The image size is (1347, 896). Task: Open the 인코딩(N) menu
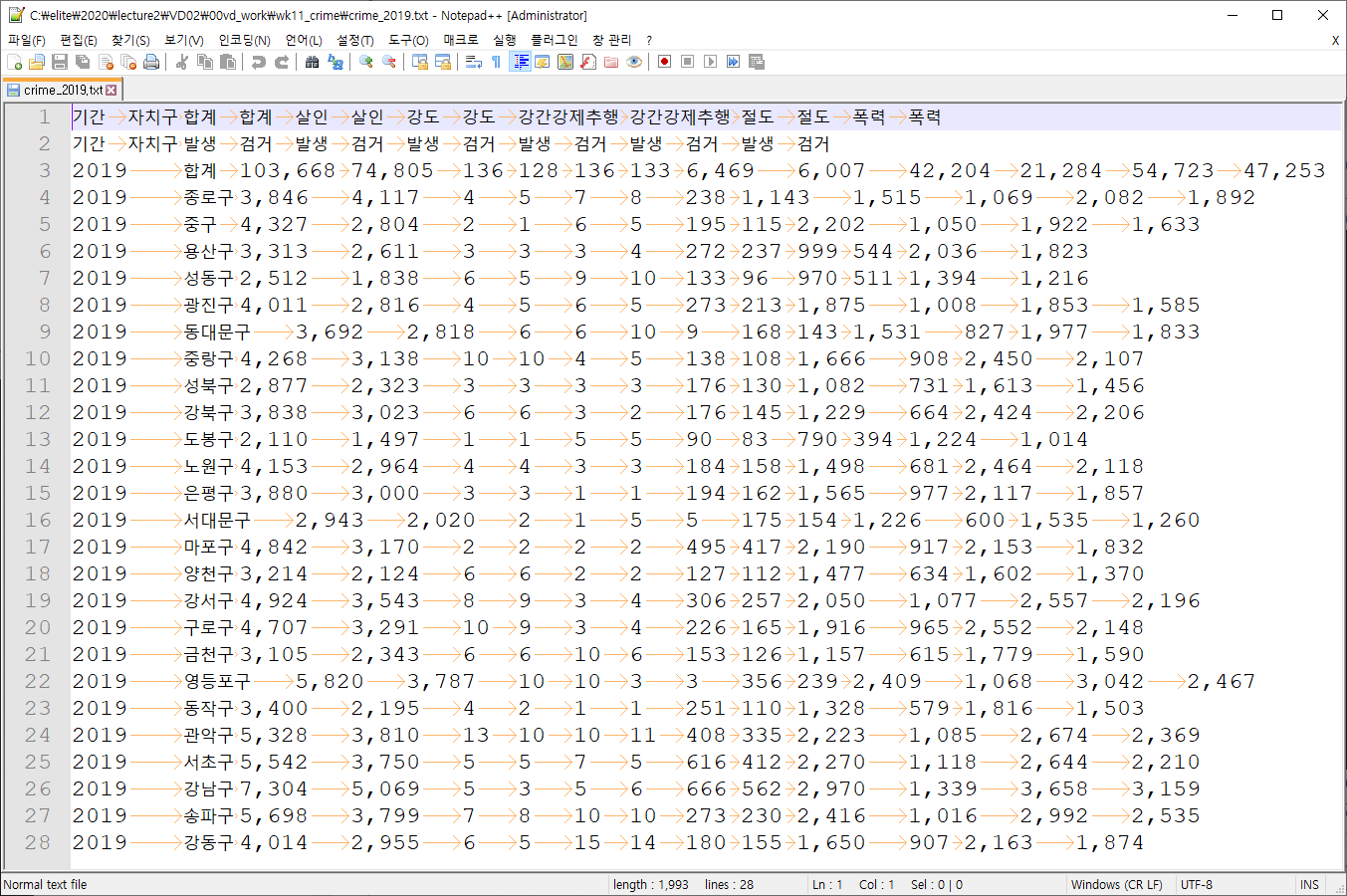(x=245, y=40)
